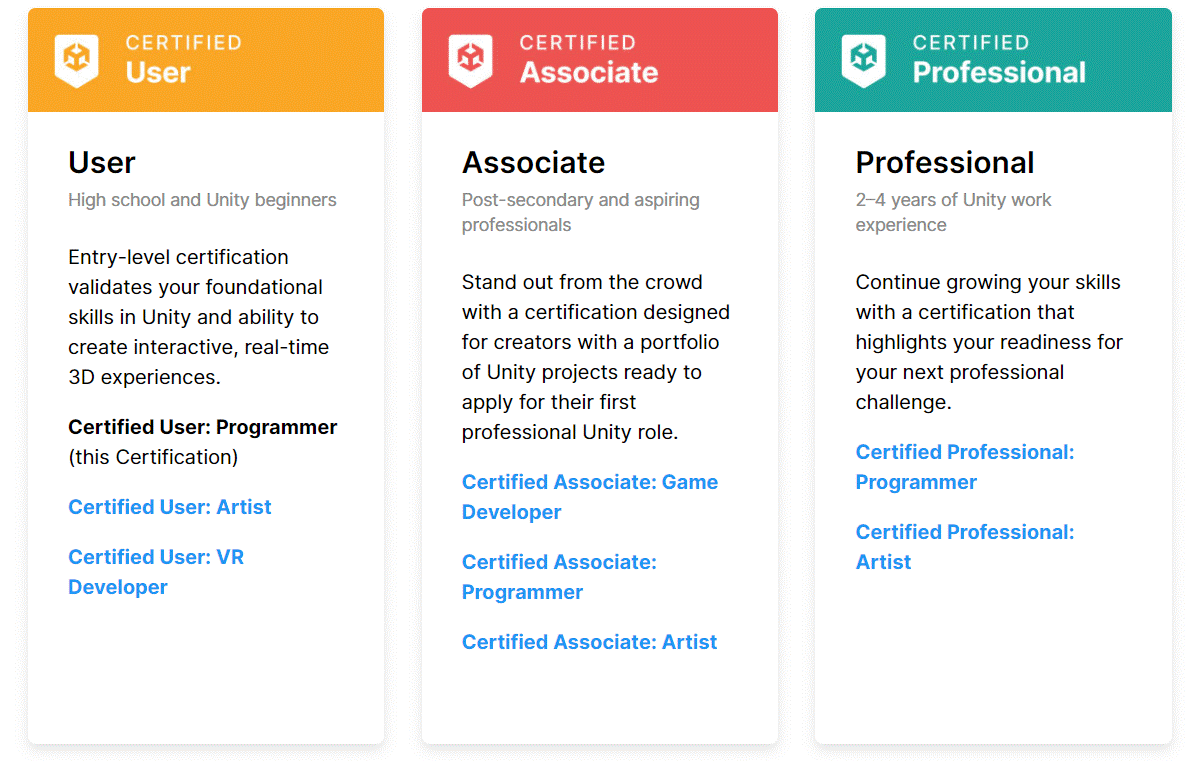This screenshot has width=1193, height=761.
Task: Open the Certified Associate: Programmer link
Action: tap(559, 577)
